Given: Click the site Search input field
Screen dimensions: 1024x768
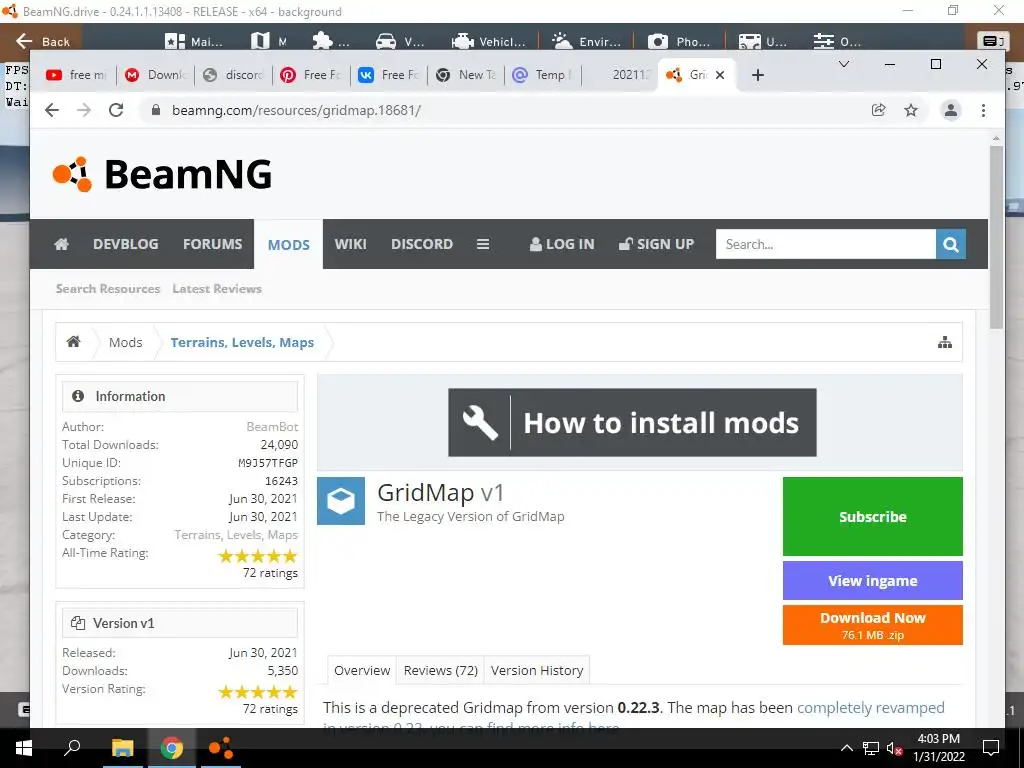Looking at the screenshot, I should point(825,244).
